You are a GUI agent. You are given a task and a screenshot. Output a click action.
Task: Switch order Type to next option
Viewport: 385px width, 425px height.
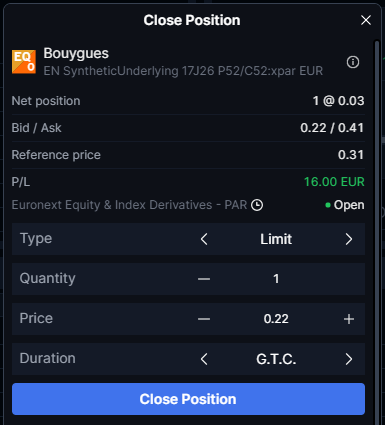349,239
